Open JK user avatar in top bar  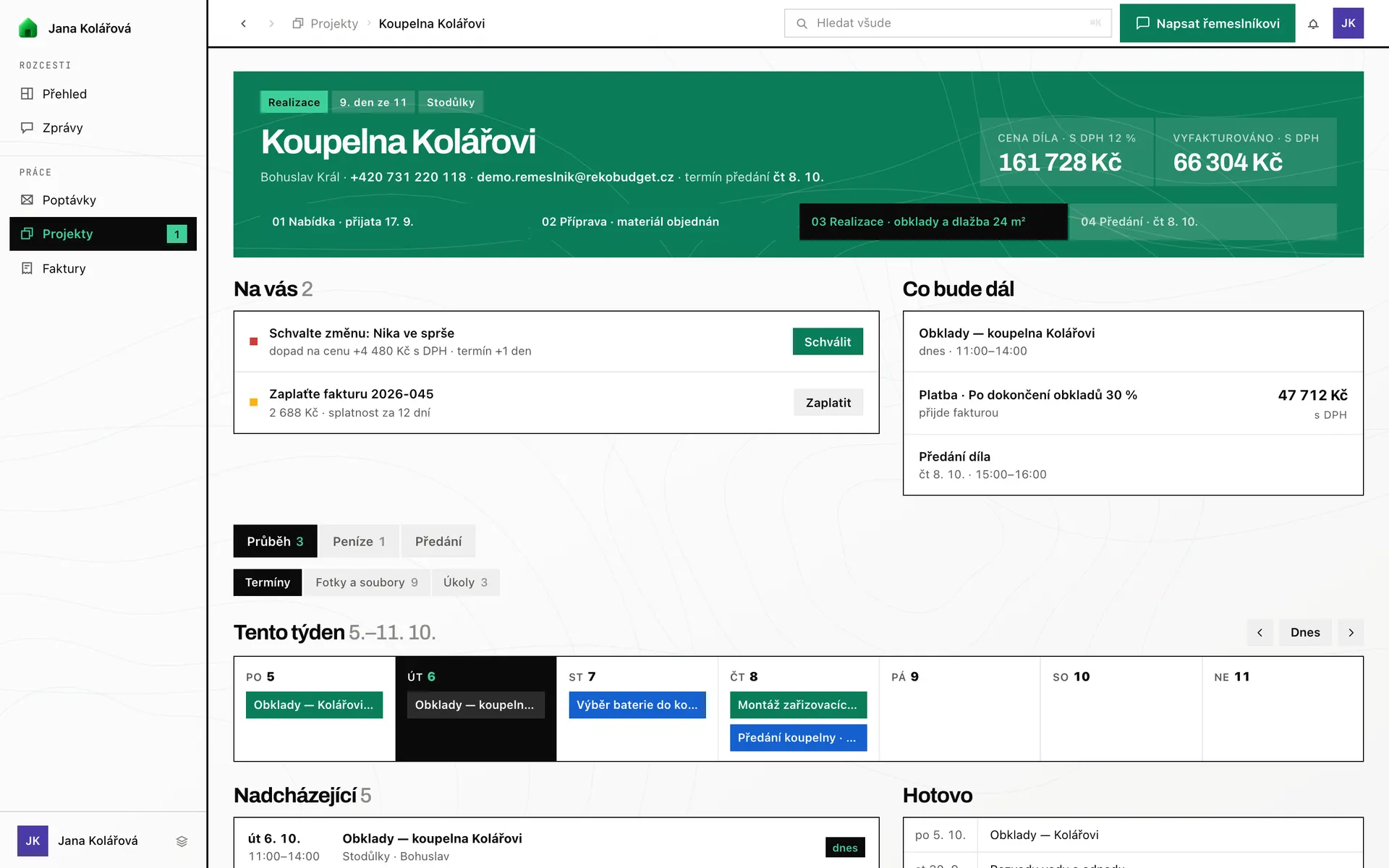click(x=1348, y=23)
